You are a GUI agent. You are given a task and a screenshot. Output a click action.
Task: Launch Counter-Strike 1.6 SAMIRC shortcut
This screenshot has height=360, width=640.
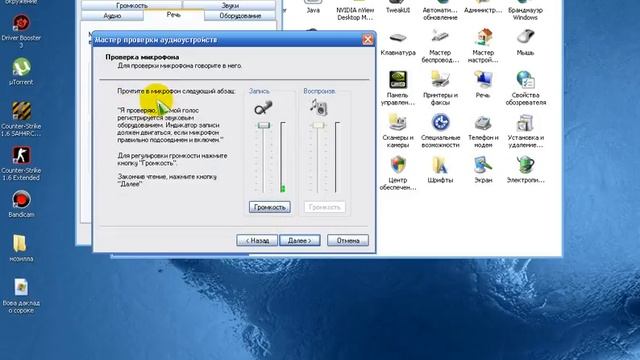click(x=21, y=111)
